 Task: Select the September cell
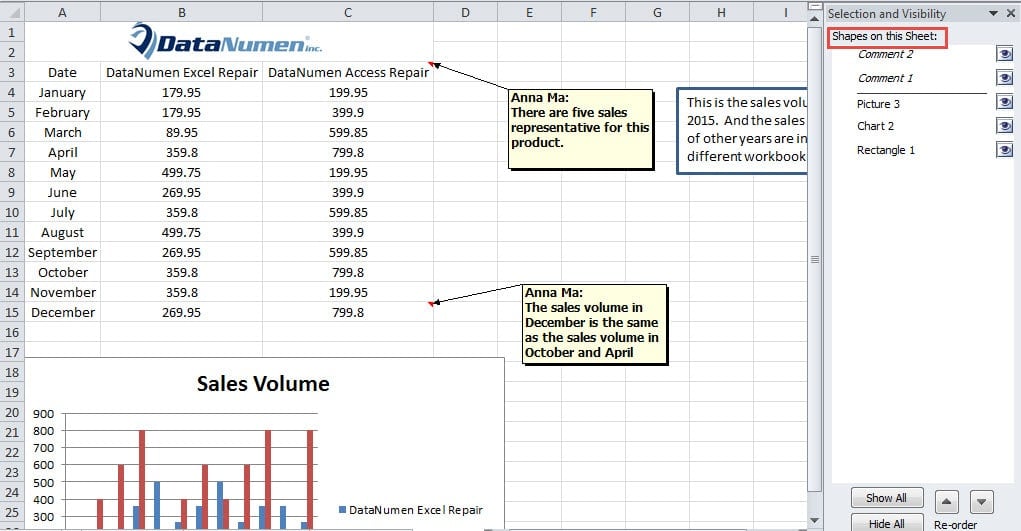63,252
